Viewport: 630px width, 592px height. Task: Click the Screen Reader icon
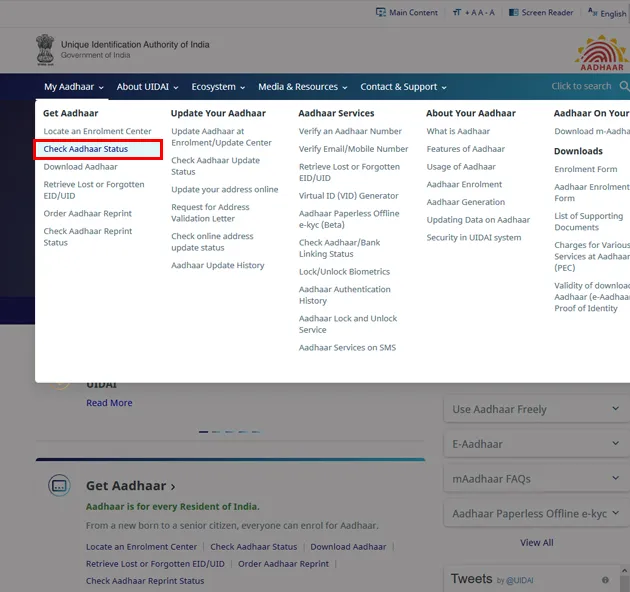coord(513,13)
